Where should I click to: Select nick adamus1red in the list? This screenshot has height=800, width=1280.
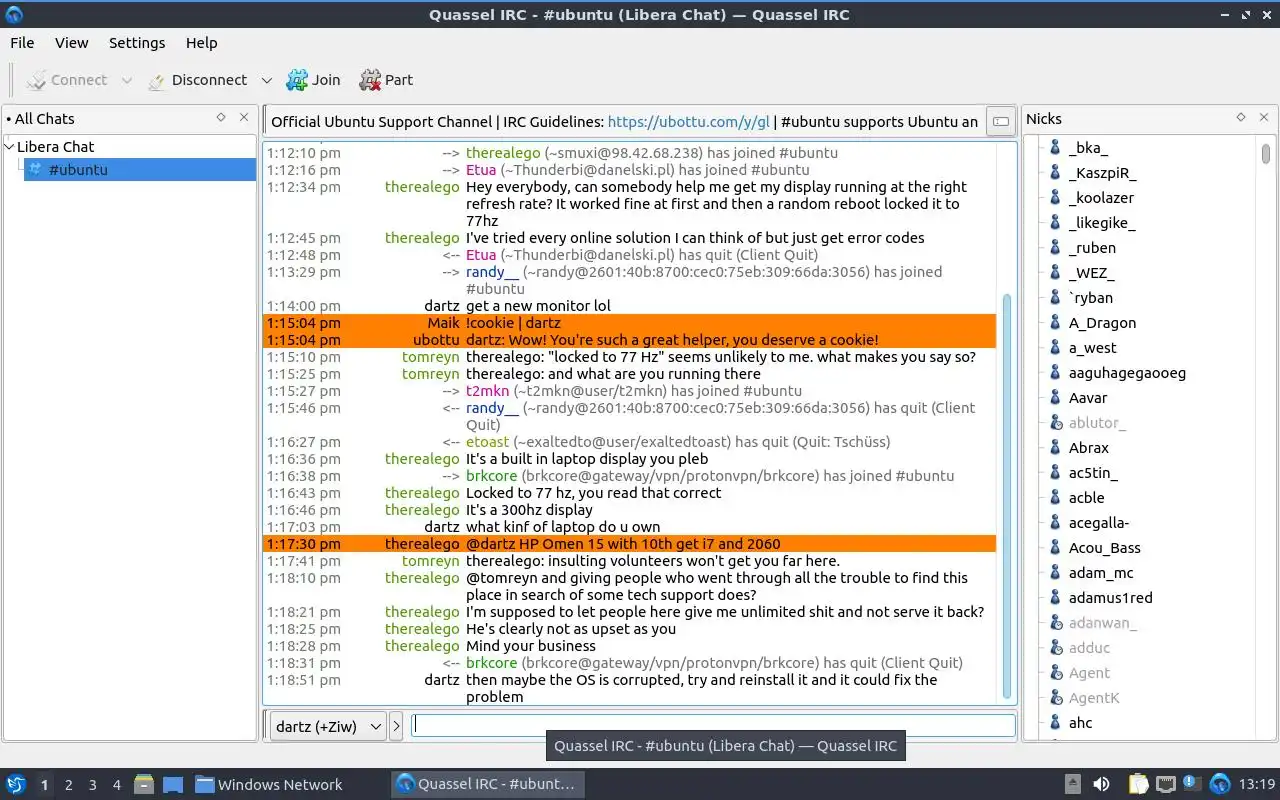pyautogui.click(x=1110, y=598)
